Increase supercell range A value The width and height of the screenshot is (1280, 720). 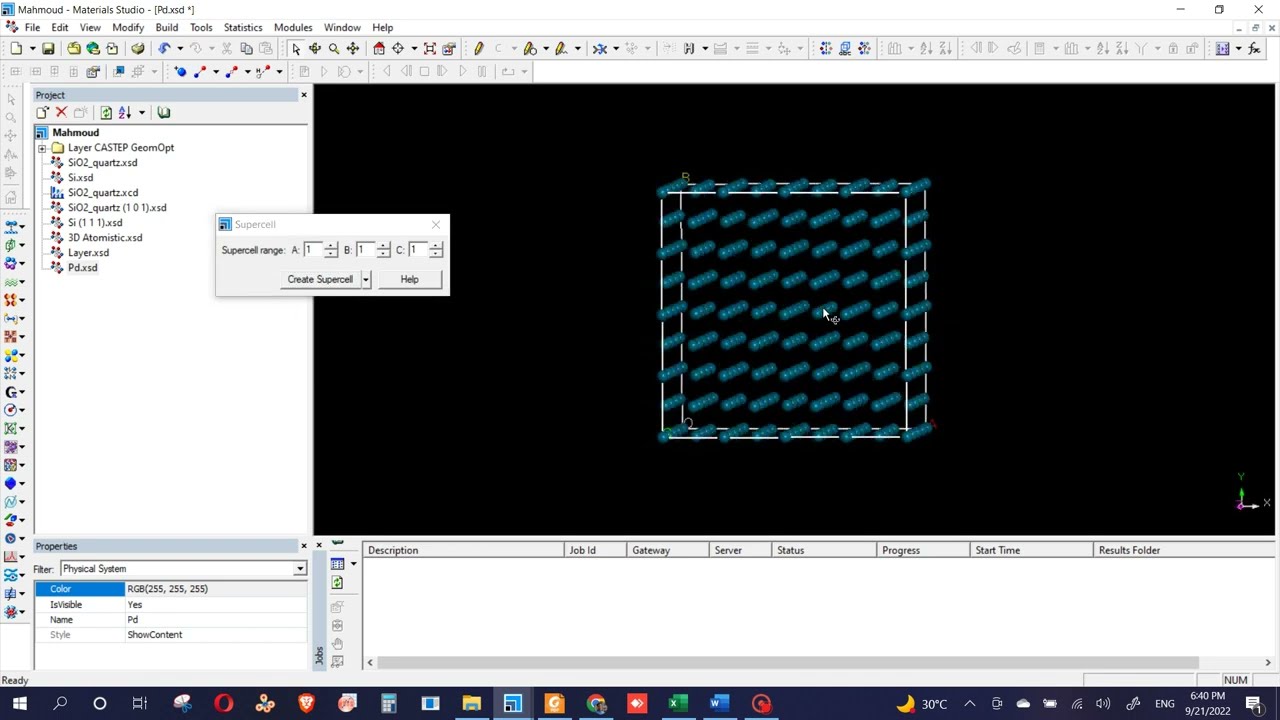point(331,246)
